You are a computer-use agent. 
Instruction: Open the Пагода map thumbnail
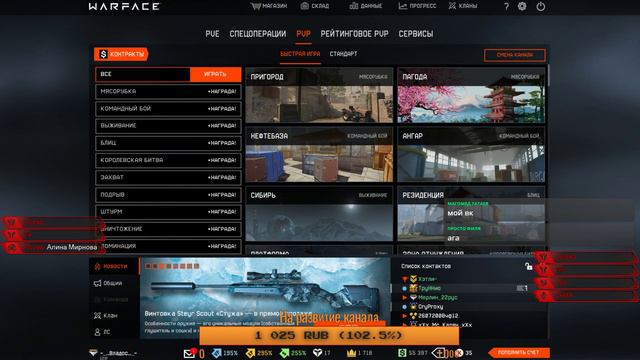click(x=471, y=96)
